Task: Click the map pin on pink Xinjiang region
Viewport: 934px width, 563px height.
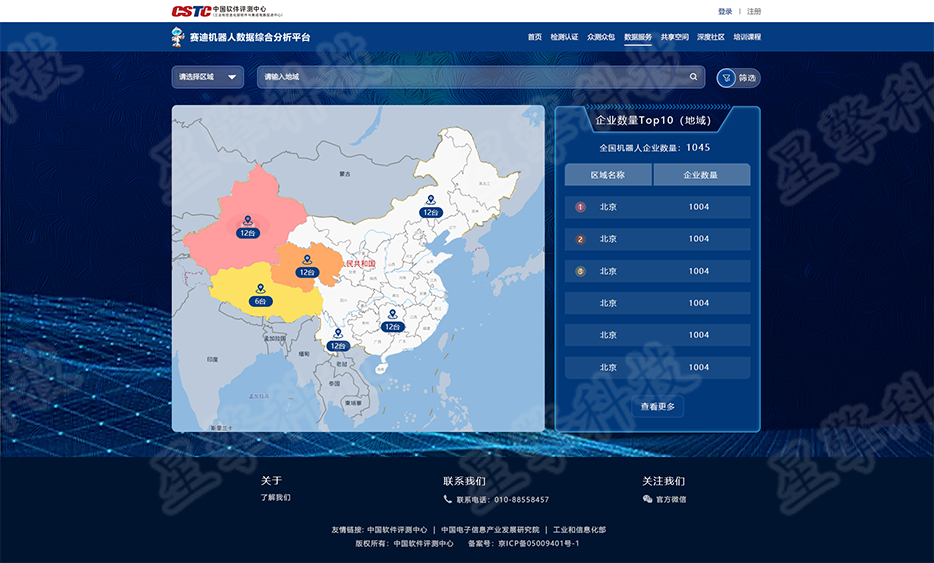Action: pyautogui.click(x=248, y=221)
